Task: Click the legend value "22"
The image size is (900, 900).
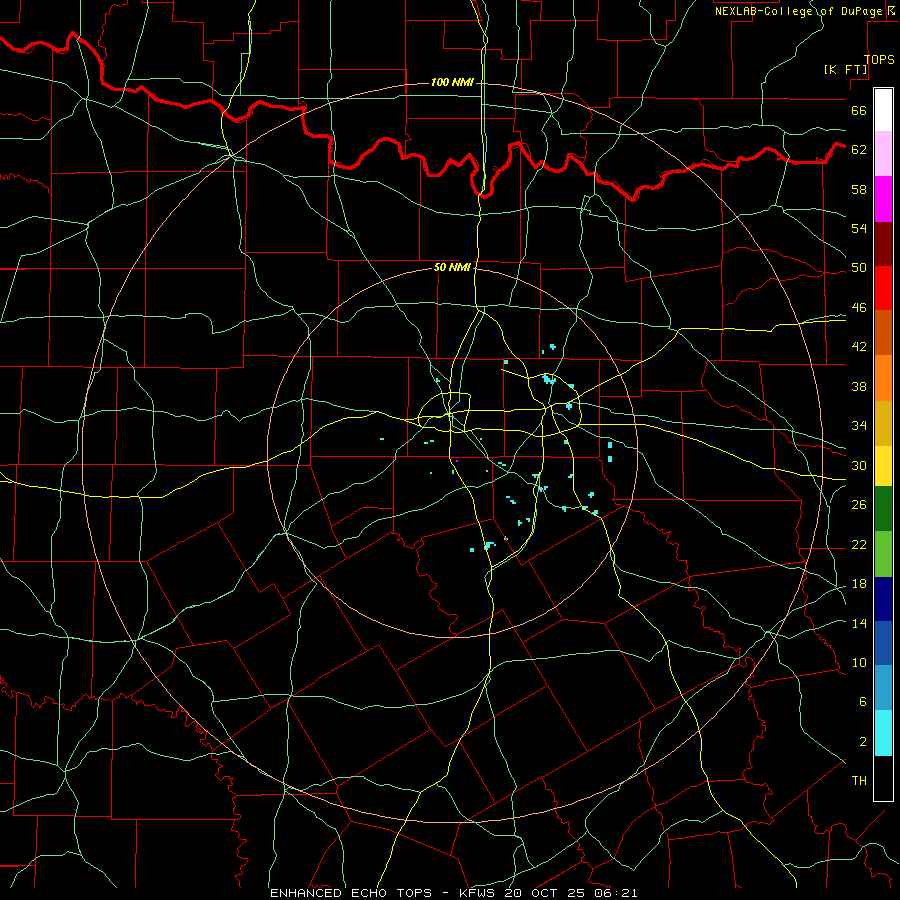Action: pyautogui.click(x=859, y=544)
